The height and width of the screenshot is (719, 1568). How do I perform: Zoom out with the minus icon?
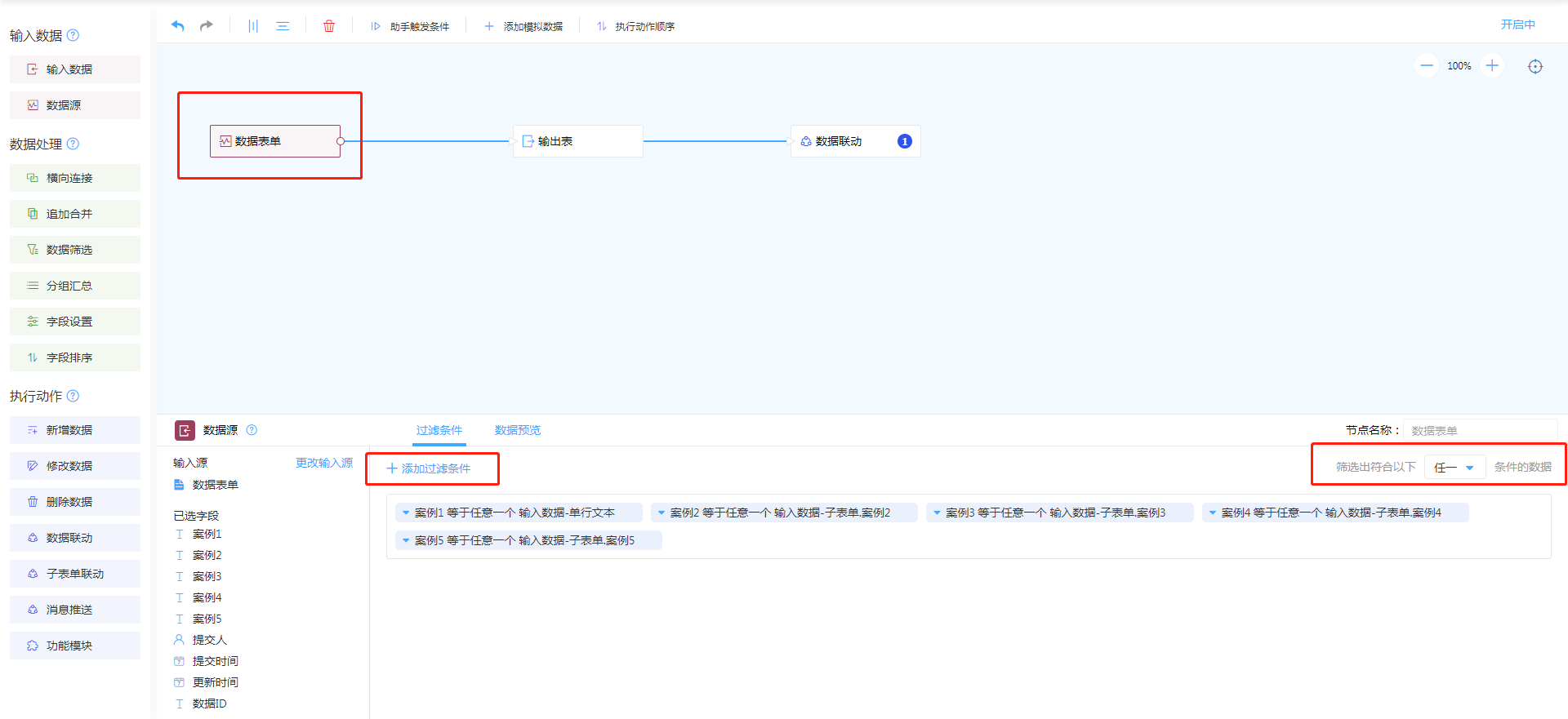click(x=1426, y=65)
